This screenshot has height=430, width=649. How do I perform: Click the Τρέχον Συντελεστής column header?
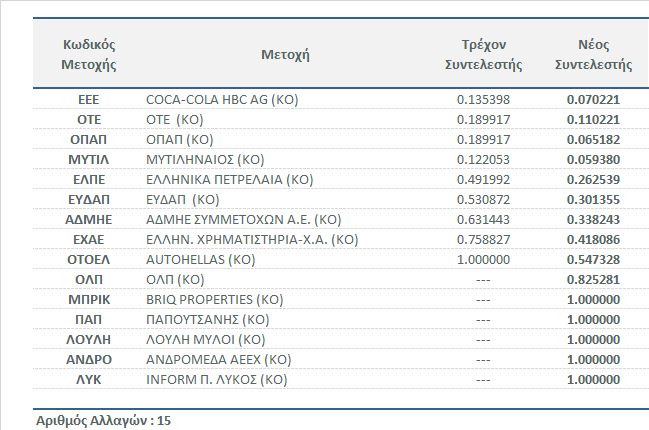tap(484, 55)
